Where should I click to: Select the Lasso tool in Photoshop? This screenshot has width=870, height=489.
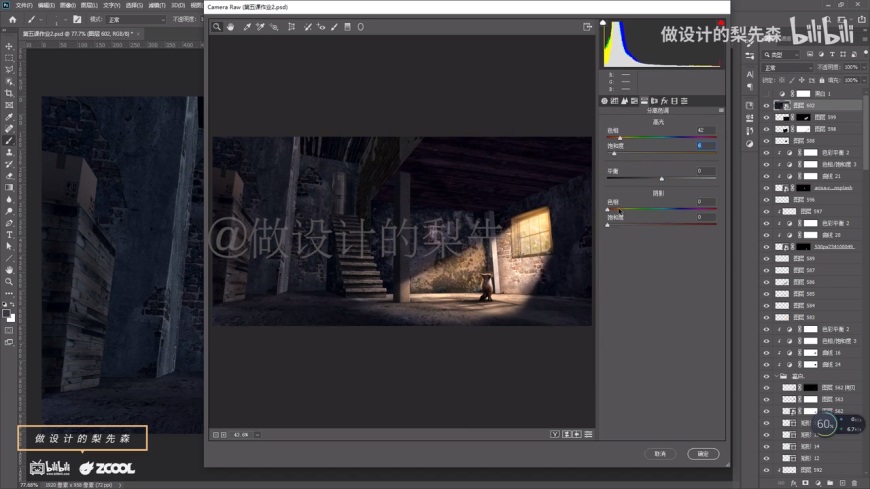[x=9, y=69]
